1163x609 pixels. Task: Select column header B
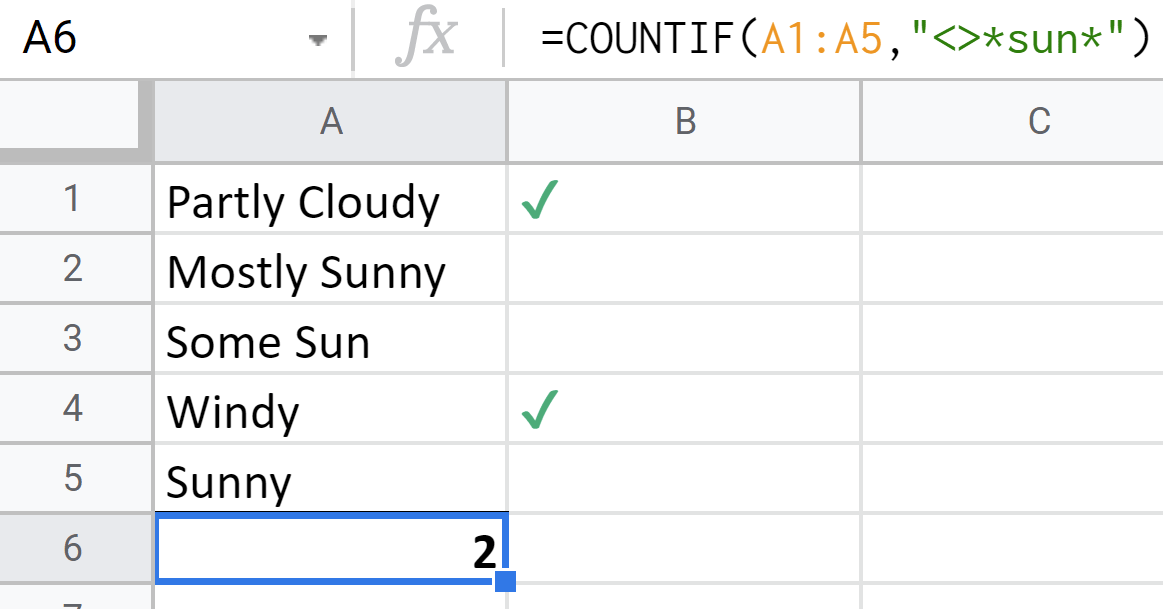(x=684, y=120)
